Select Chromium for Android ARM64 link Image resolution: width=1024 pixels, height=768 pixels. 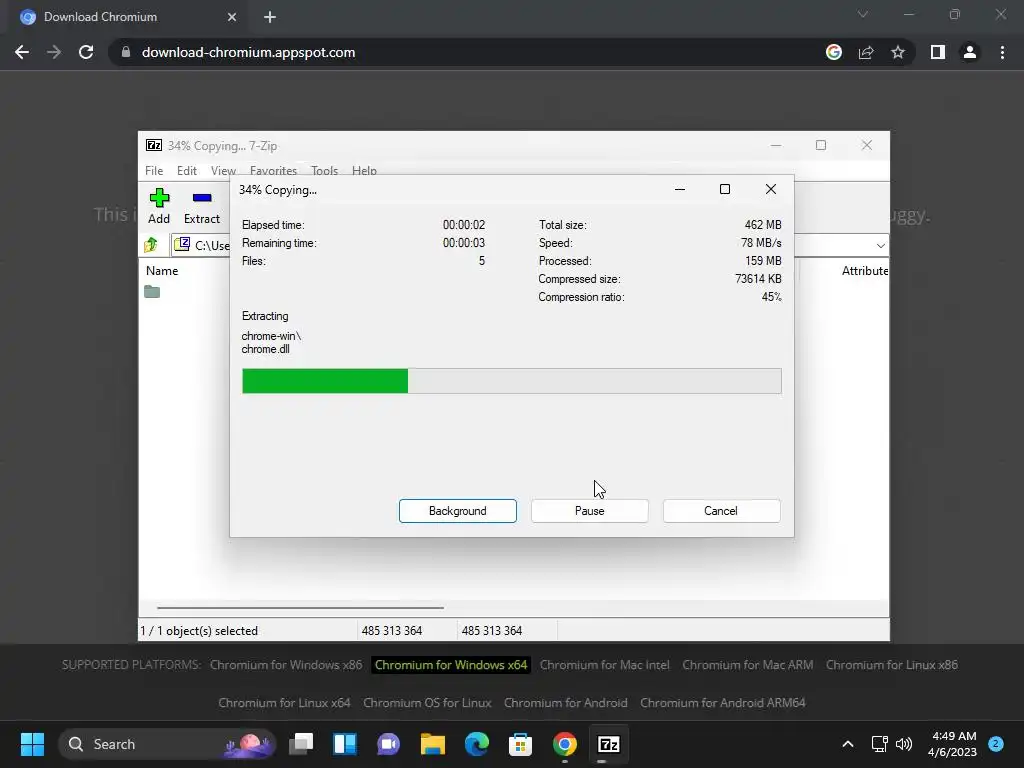pos(722,703)
